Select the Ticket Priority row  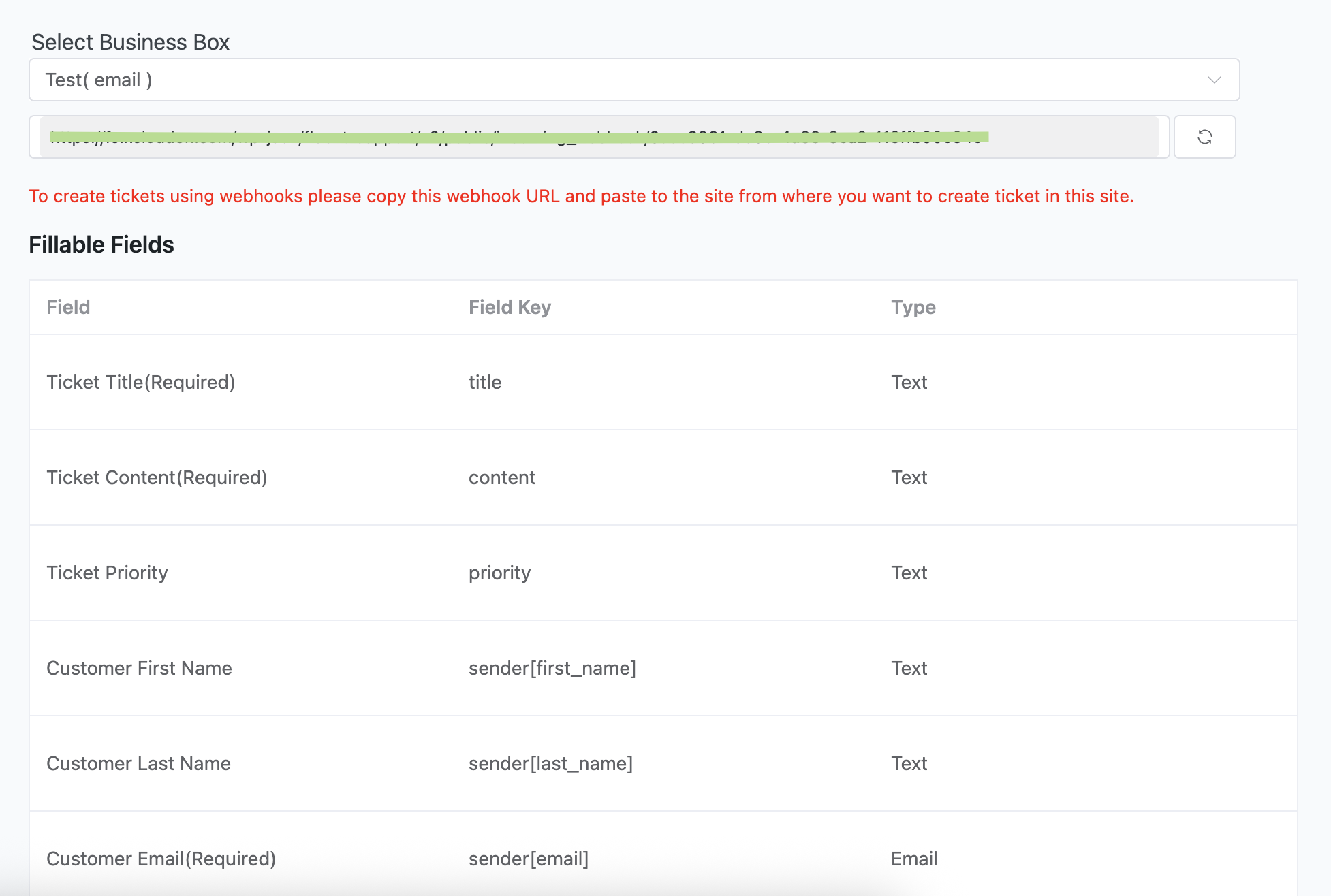tap(107, 573)
